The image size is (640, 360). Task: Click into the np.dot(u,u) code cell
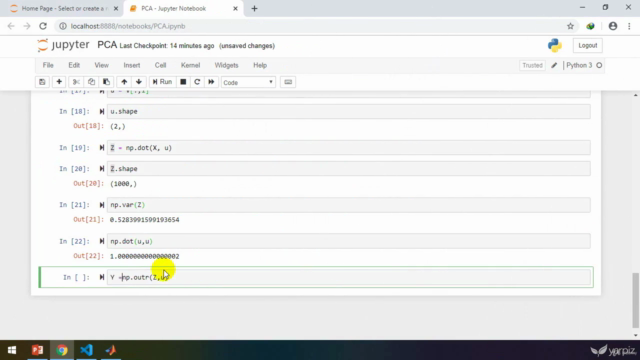349,241
